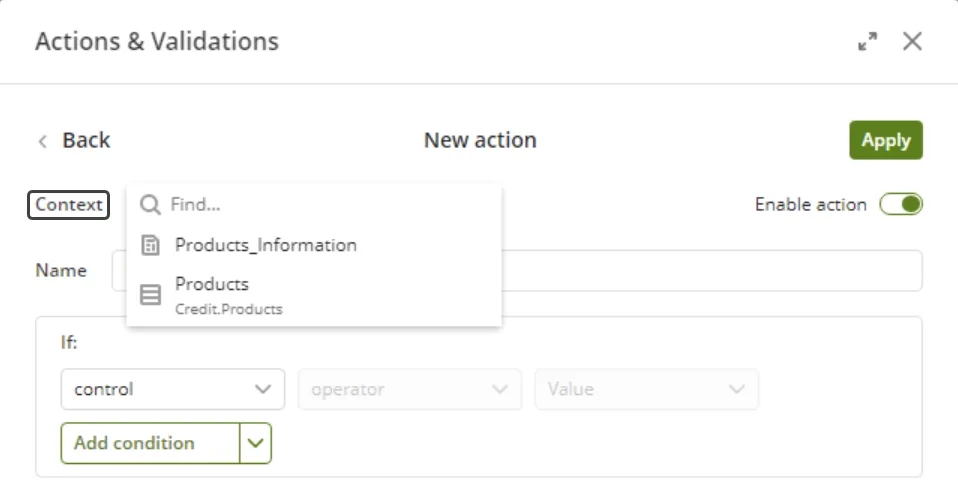Open the Context selector button
This screenshot has width=958, height=483.
click(68, 205)
